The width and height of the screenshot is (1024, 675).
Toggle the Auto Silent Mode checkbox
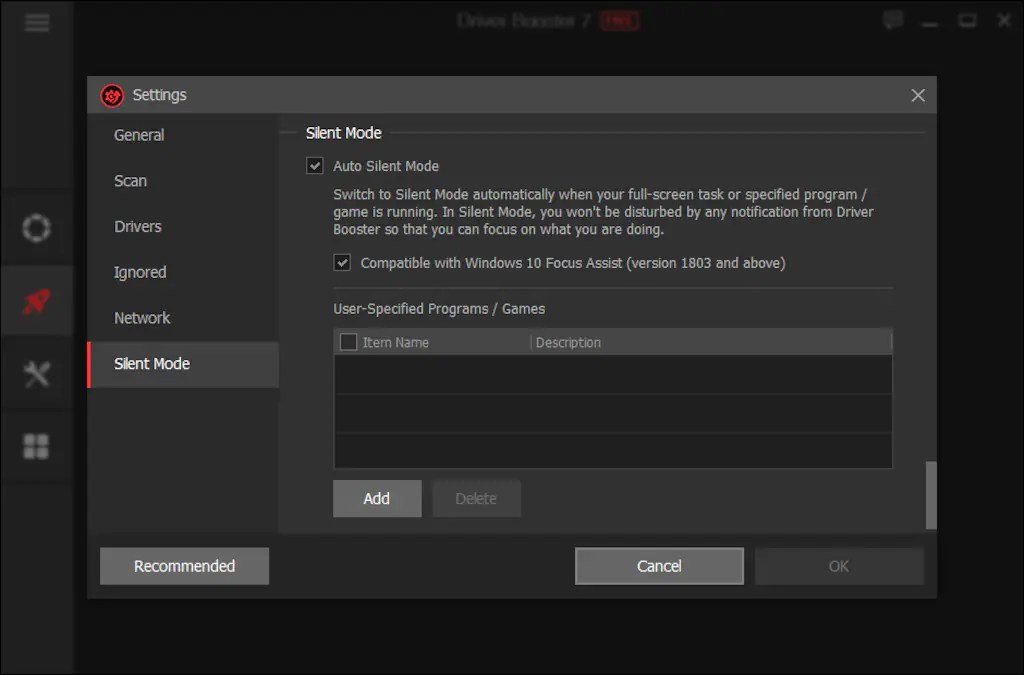click(315, 166)
